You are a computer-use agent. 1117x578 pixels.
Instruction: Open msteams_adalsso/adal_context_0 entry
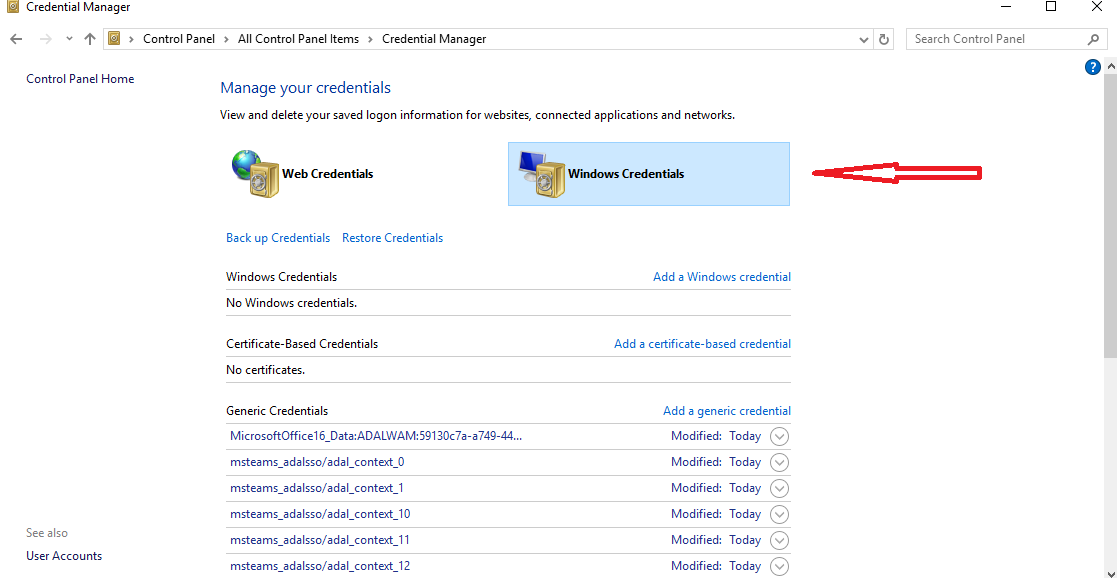(x=317, y=462)
